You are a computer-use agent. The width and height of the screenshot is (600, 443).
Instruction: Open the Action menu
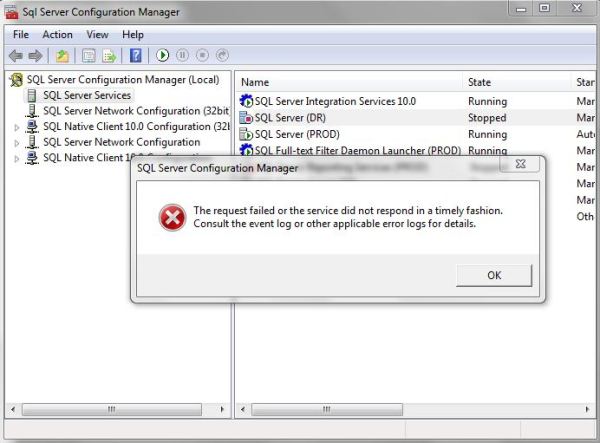point(57,35)
